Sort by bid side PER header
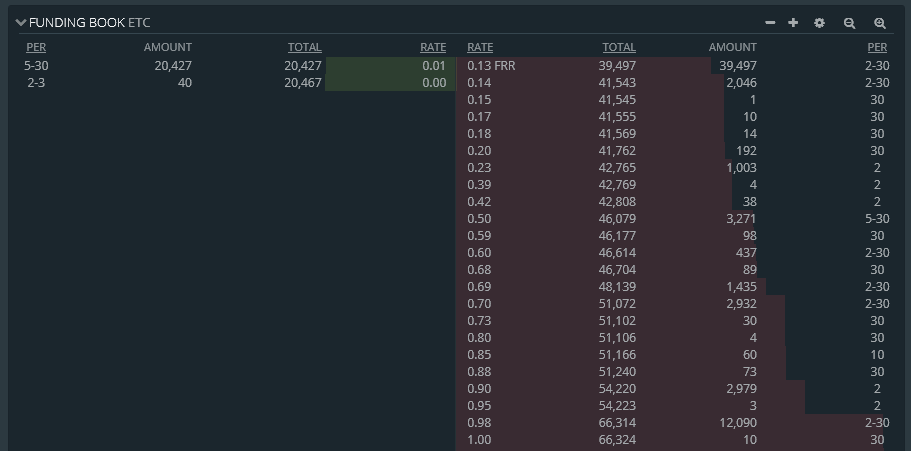Screen dimensions: 911x451 pyautogui.click(x=36, y=47)
